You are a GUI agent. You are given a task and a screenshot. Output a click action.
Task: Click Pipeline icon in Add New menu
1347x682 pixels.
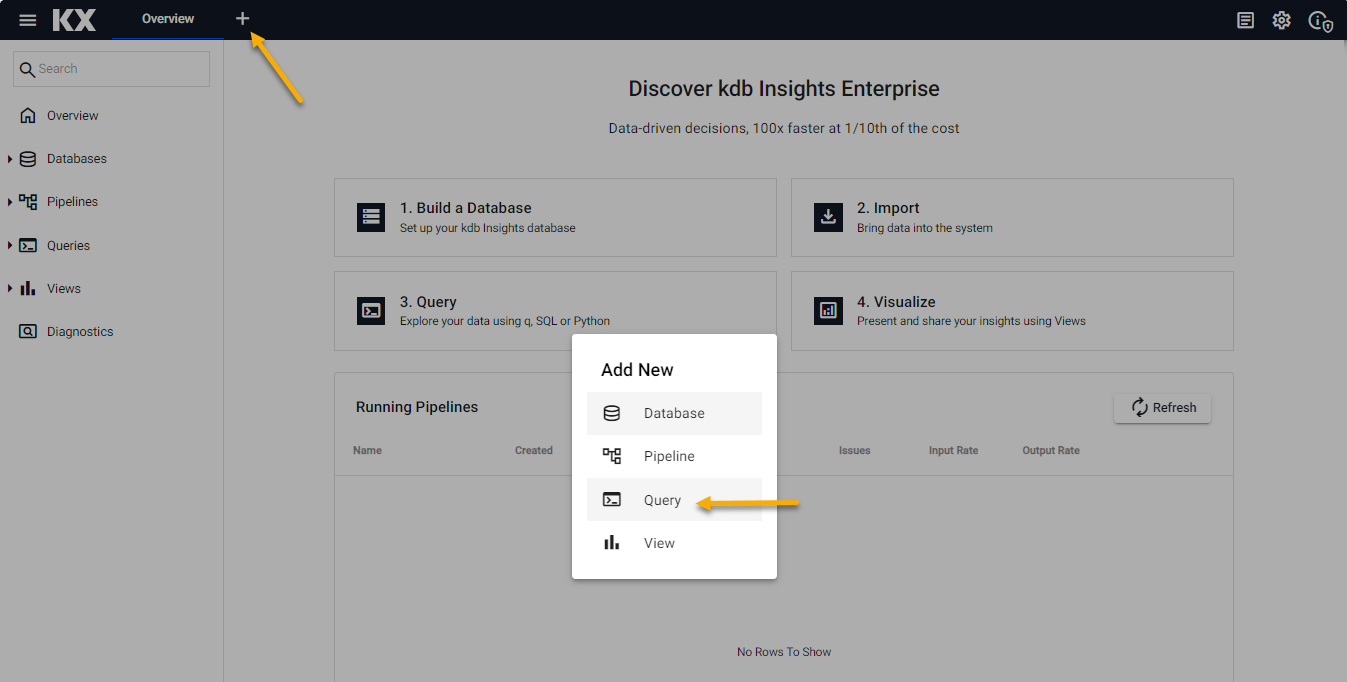(x=612, y=456)
